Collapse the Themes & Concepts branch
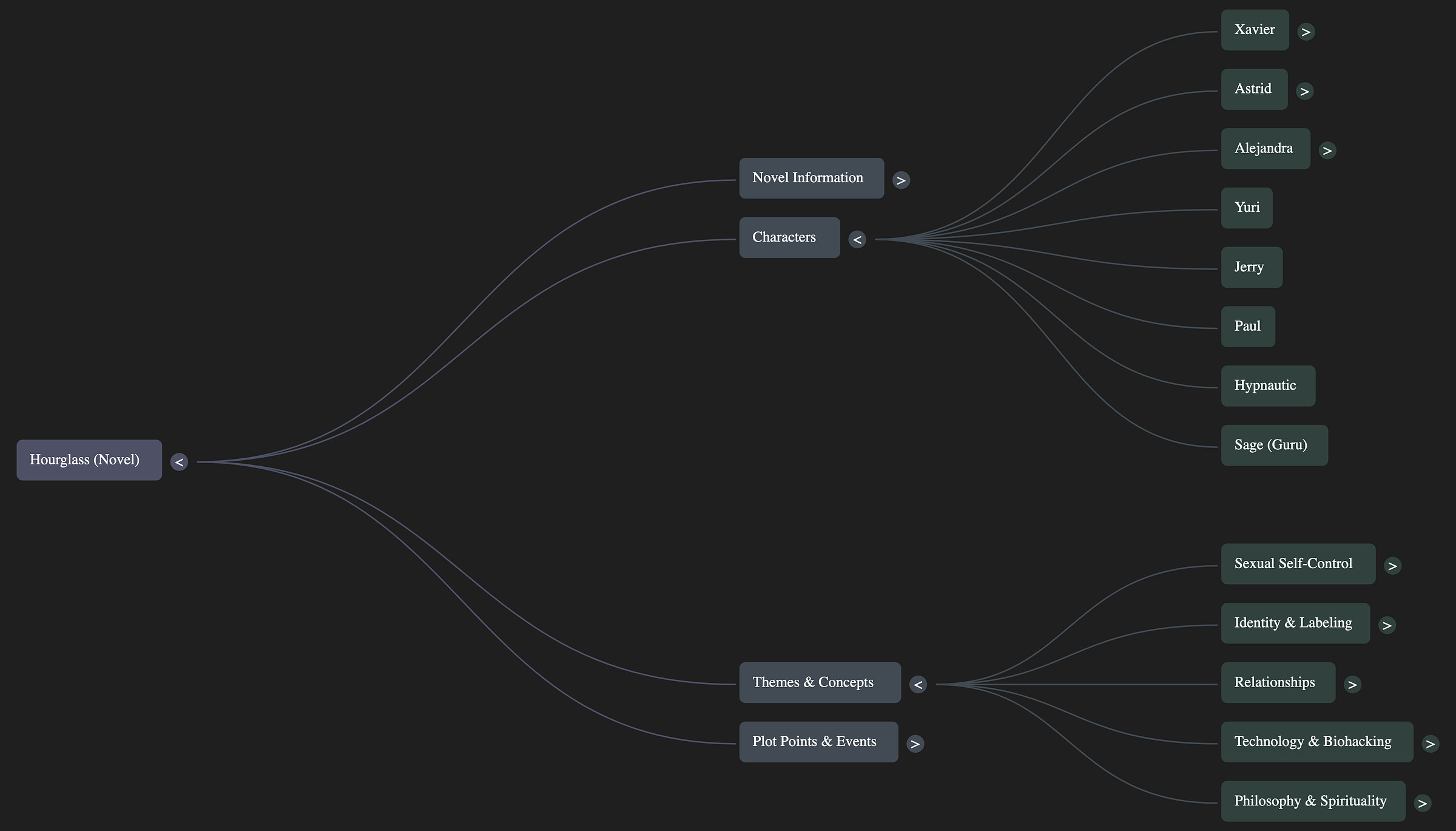The width and height of the screenshot is (1456, 831). 918,685
